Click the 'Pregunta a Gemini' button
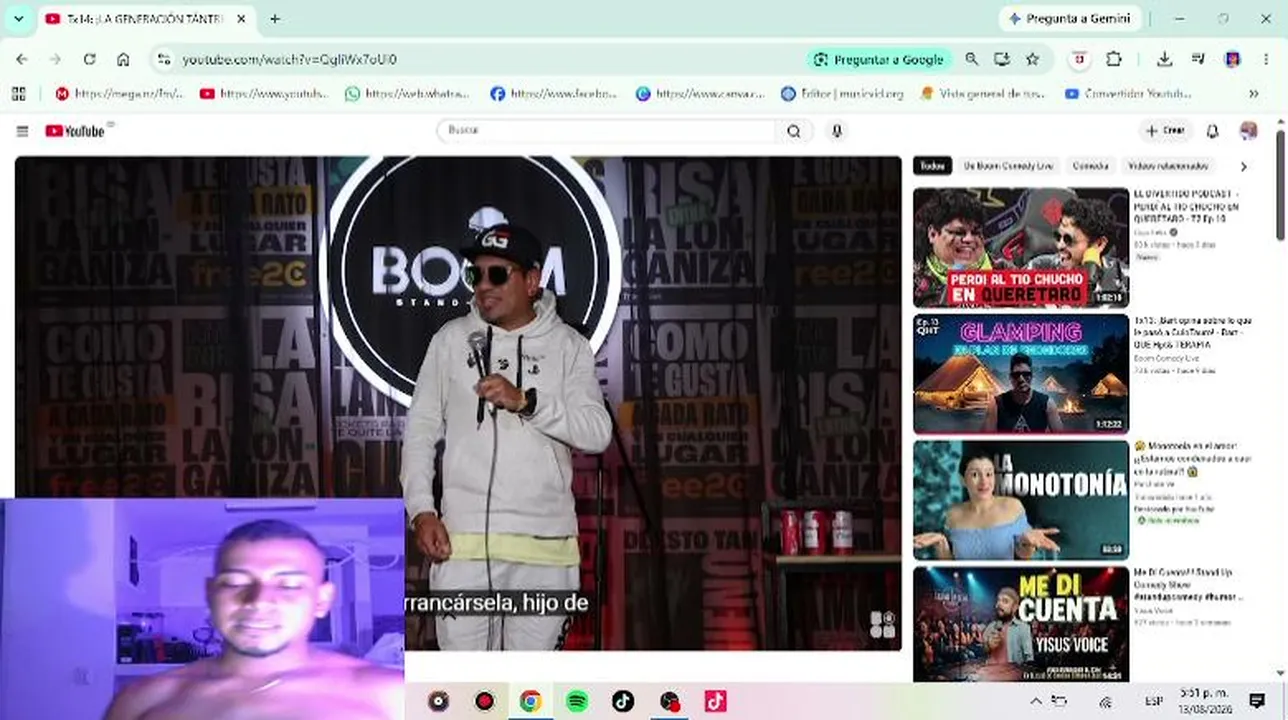Screen dimensions: 1288x720 1069,19
